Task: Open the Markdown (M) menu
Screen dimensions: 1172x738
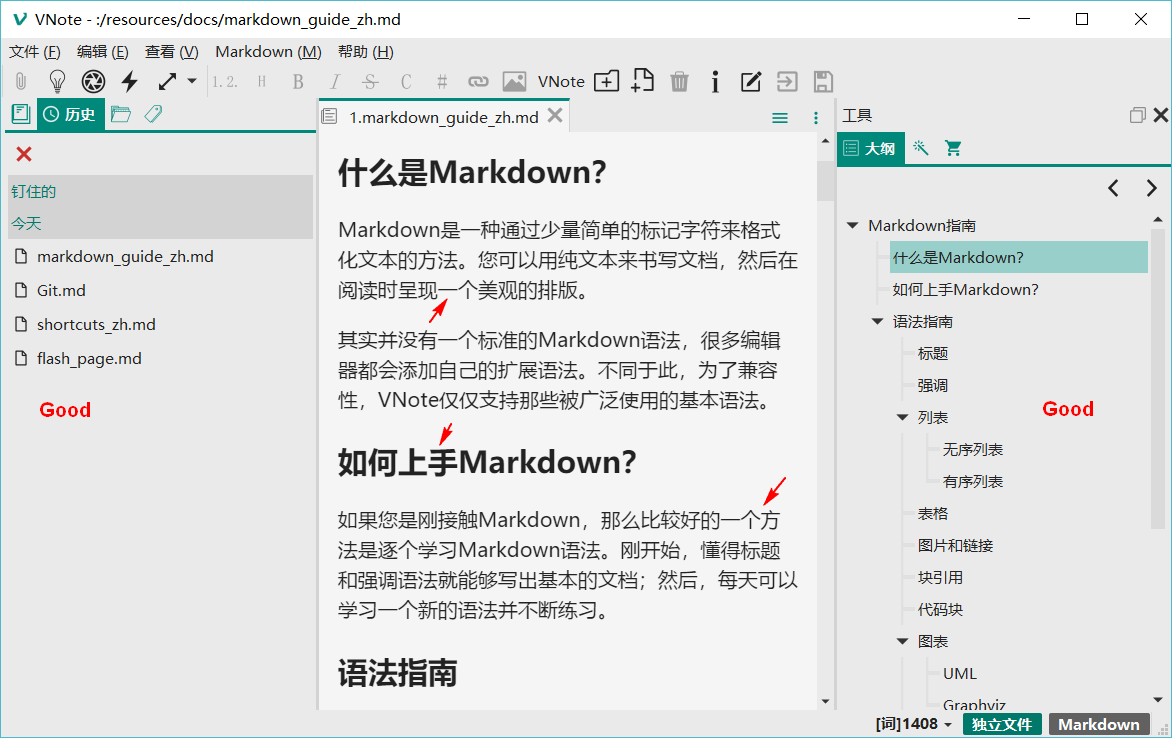Action: pyautogui.click(x=268, y=52)
